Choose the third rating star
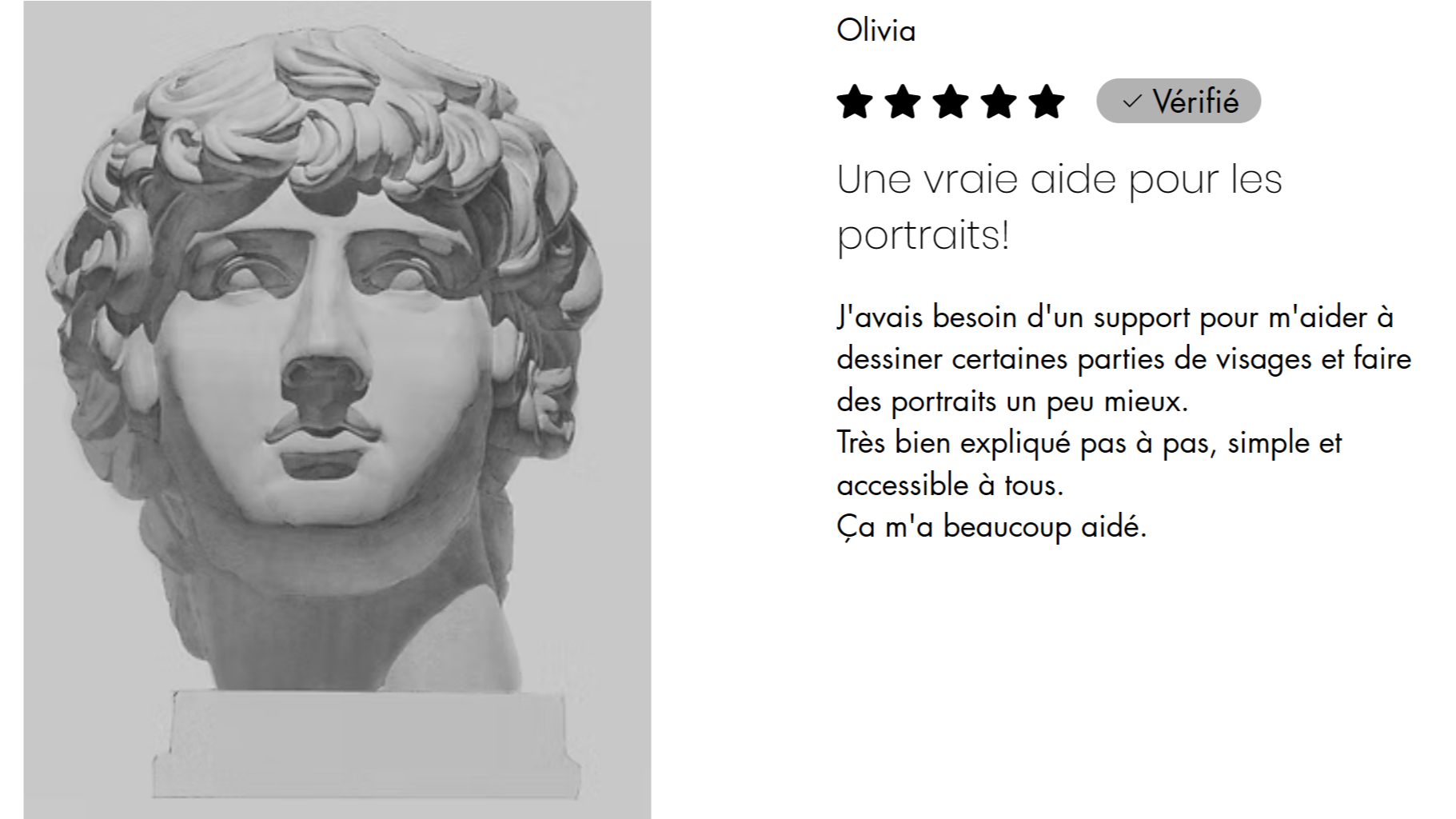This screenshot has width=1456, height=819. (x=951, y=102)
